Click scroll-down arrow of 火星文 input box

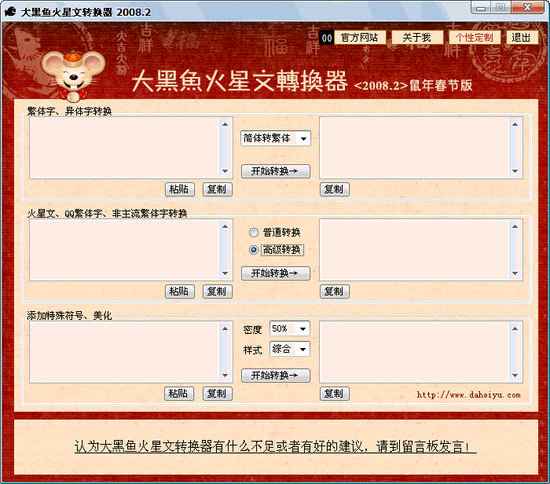225,273
